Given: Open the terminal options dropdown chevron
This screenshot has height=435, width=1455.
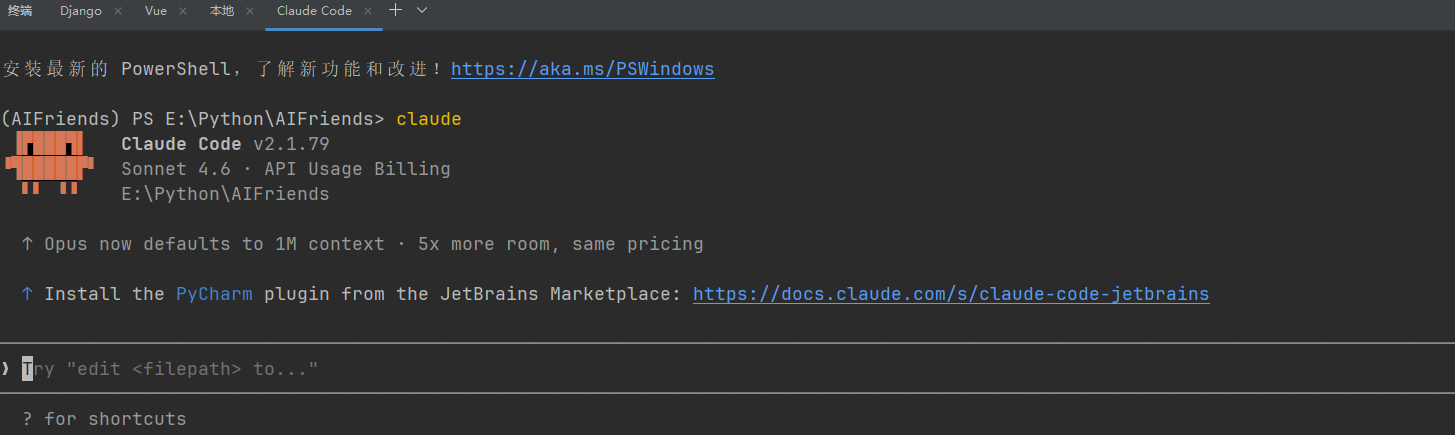Looking at the screenshot, I should tap(422, 10).
